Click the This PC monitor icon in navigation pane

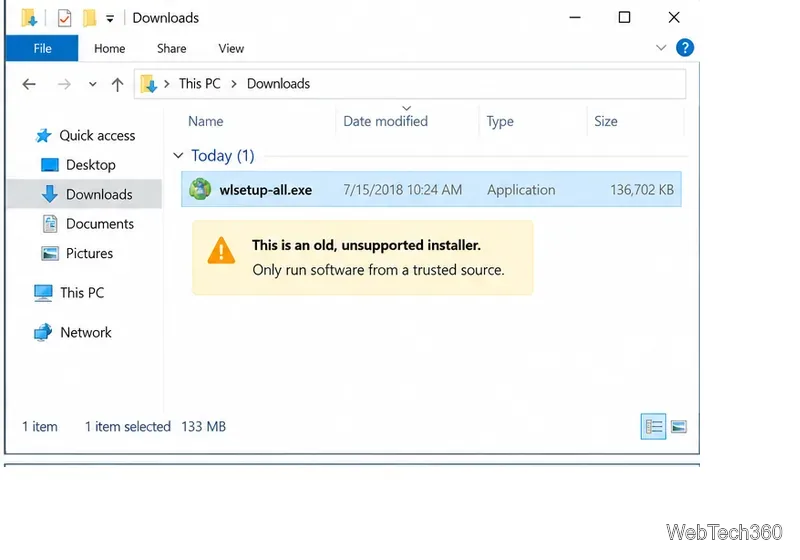(x=43, y=293)
